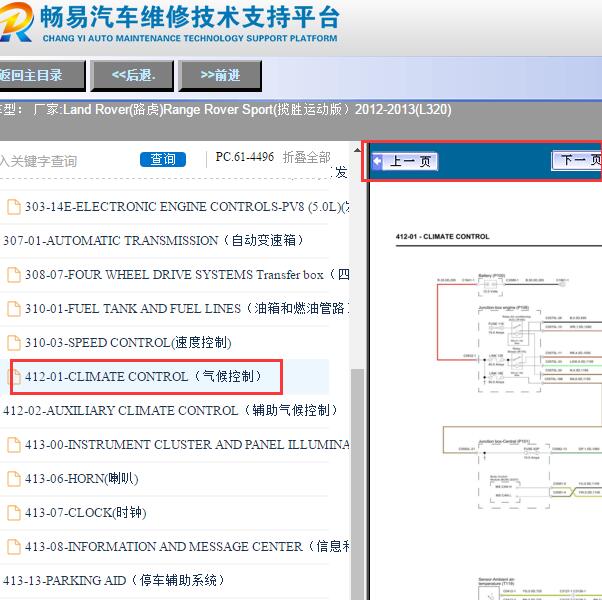
Task: Focus the keyword search input field
Action: (x=65, y=161)
